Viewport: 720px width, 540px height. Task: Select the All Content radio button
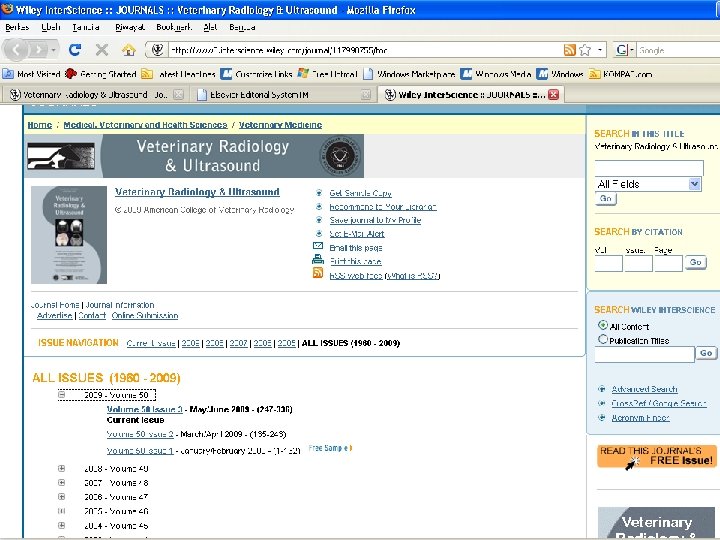click(x=602, y=325)
